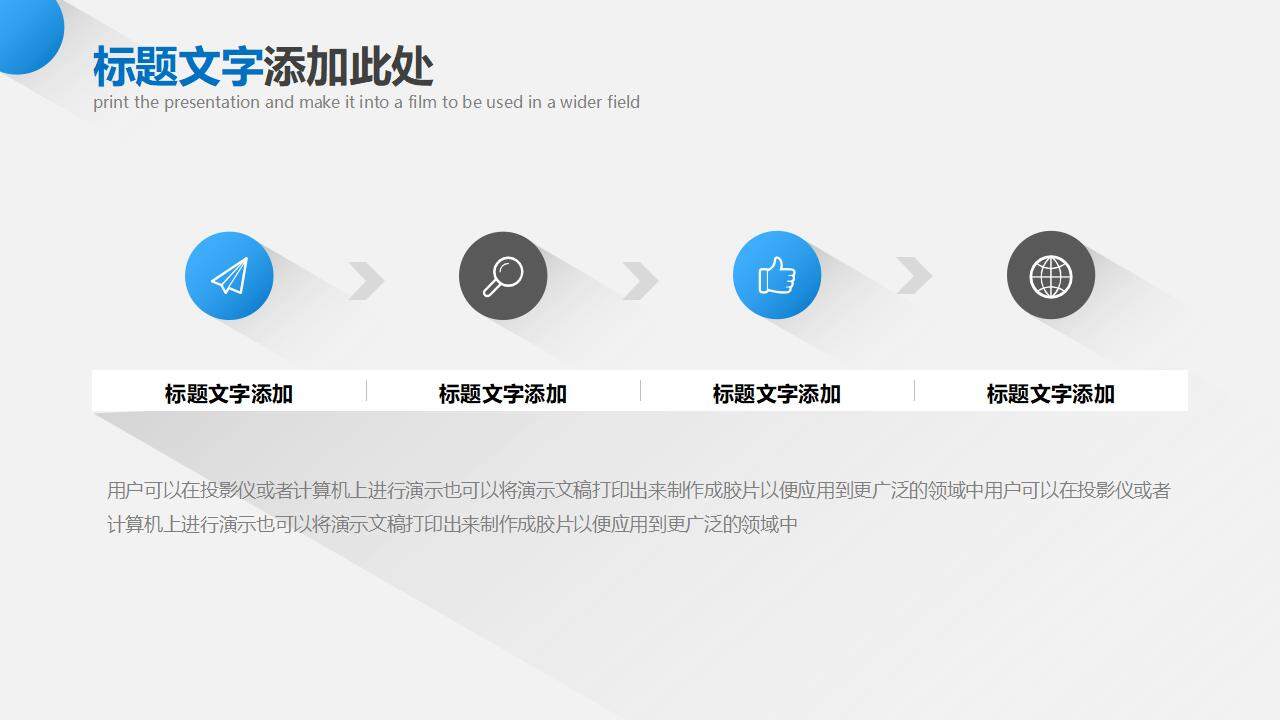
Task: Select the arrow chevron after the thumbs-up
Action: (914, 276)
